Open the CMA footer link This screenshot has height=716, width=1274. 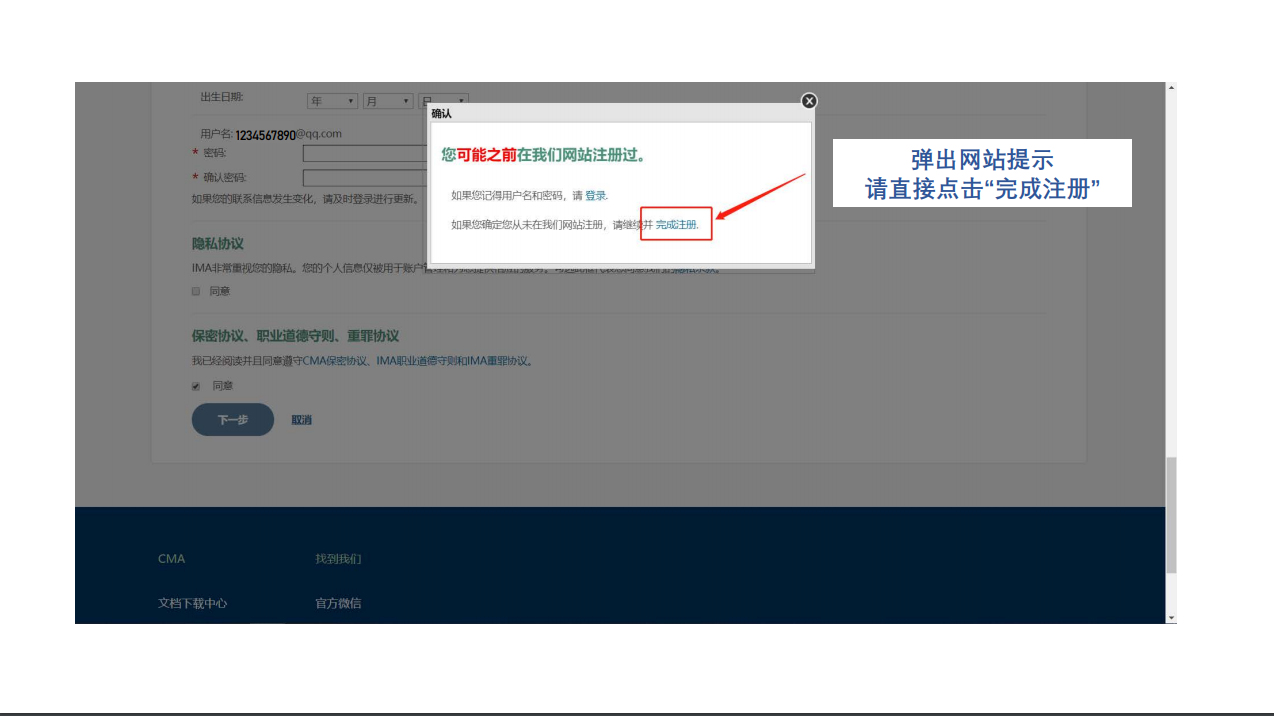(171, 558)
